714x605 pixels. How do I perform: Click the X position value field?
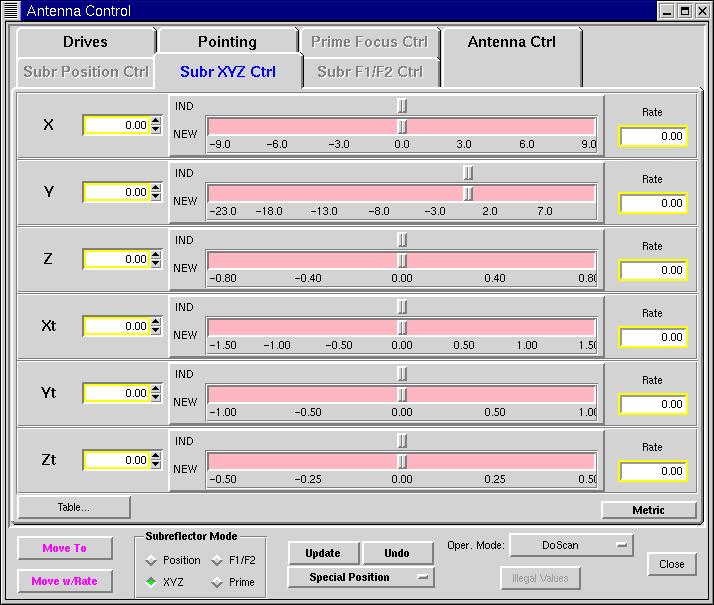point(117,125)
